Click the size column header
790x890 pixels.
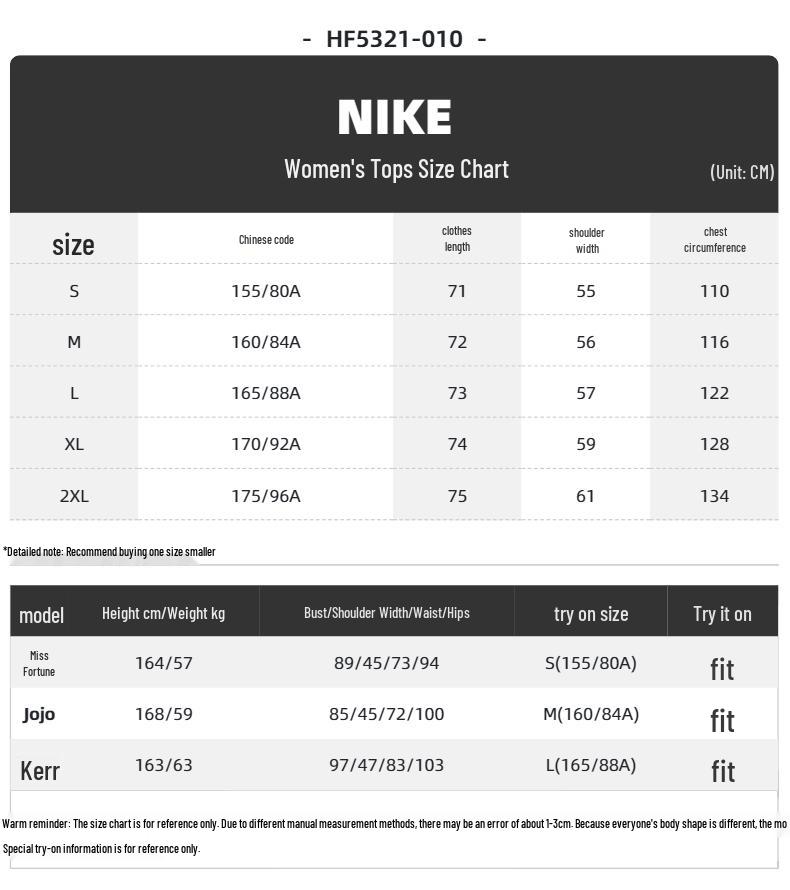pos(73,245)
